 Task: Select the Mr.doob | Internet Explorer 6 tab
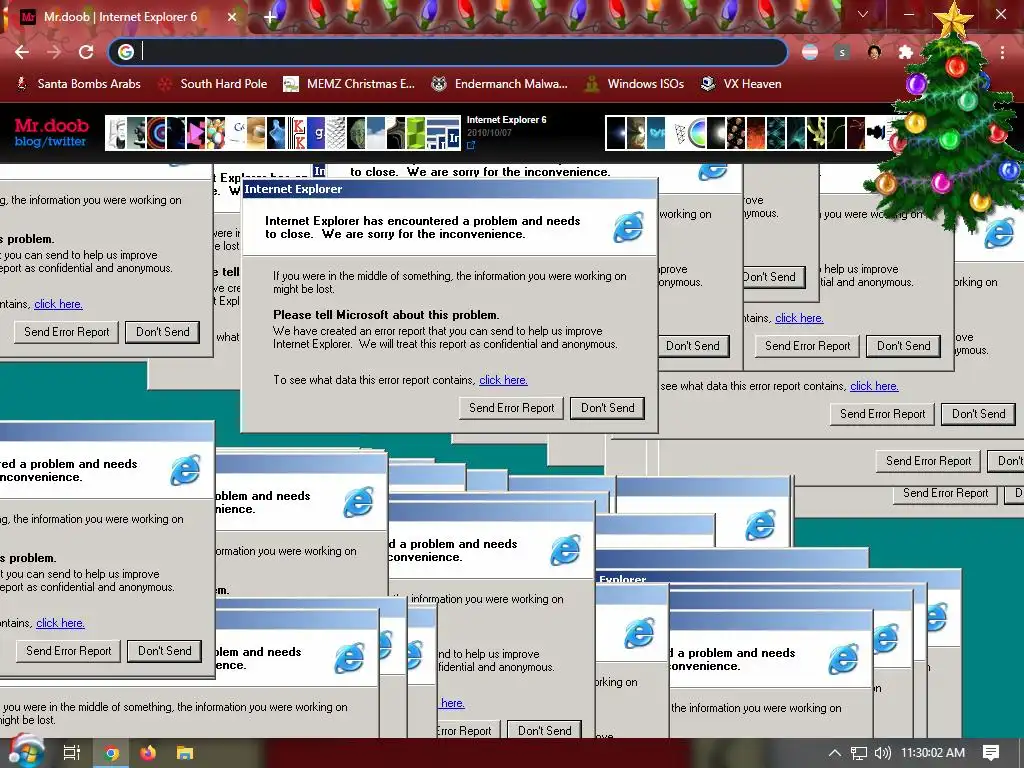pos(120,17)
